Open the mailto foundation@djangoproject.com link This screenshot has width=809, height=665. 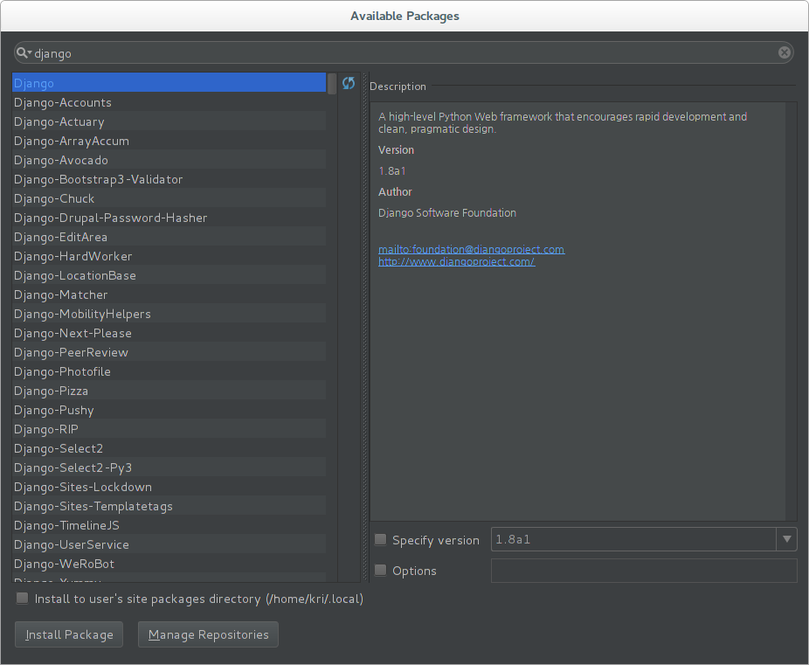pos(471,250)
